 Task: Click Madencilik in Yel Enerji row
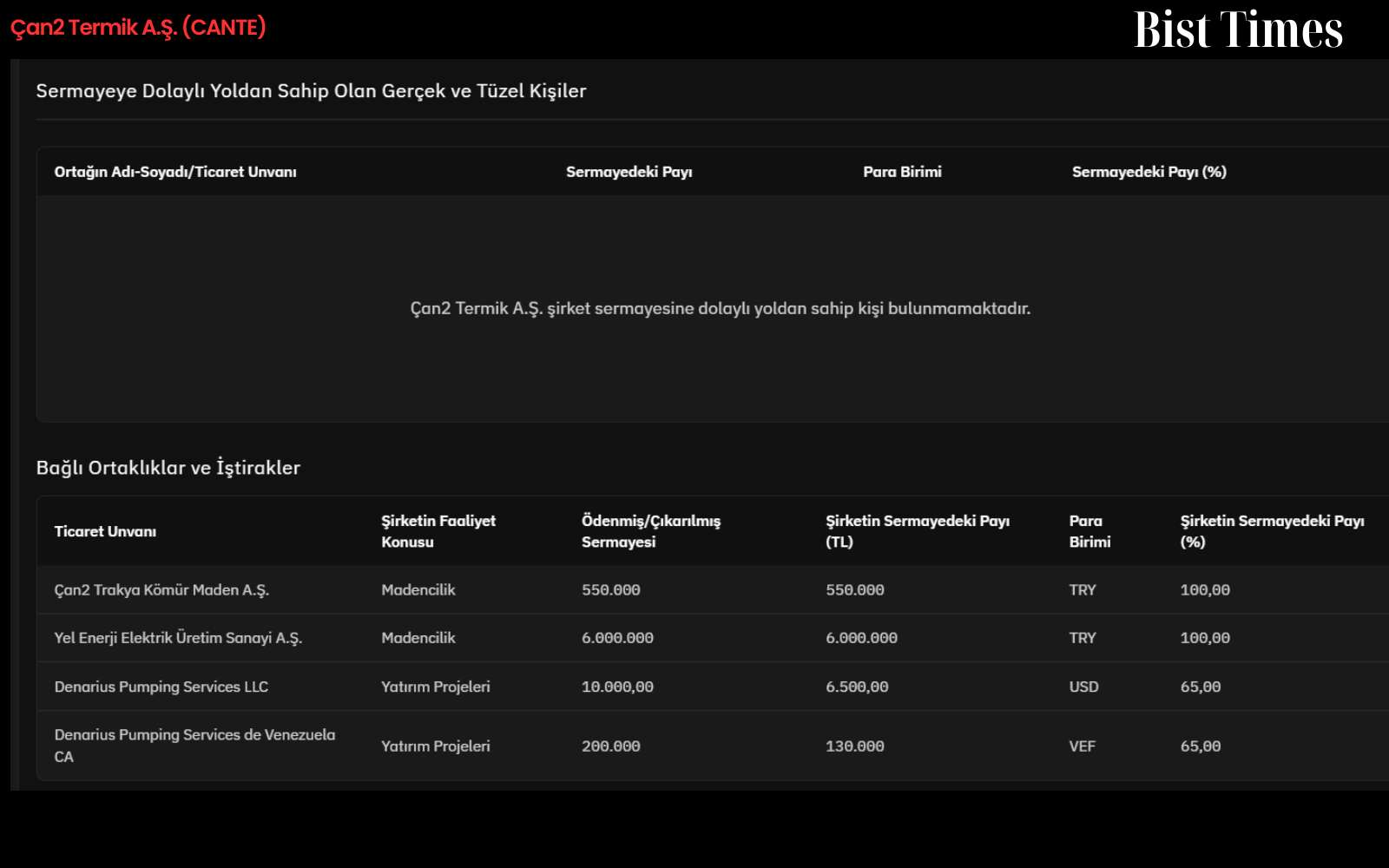coord(418,638)
